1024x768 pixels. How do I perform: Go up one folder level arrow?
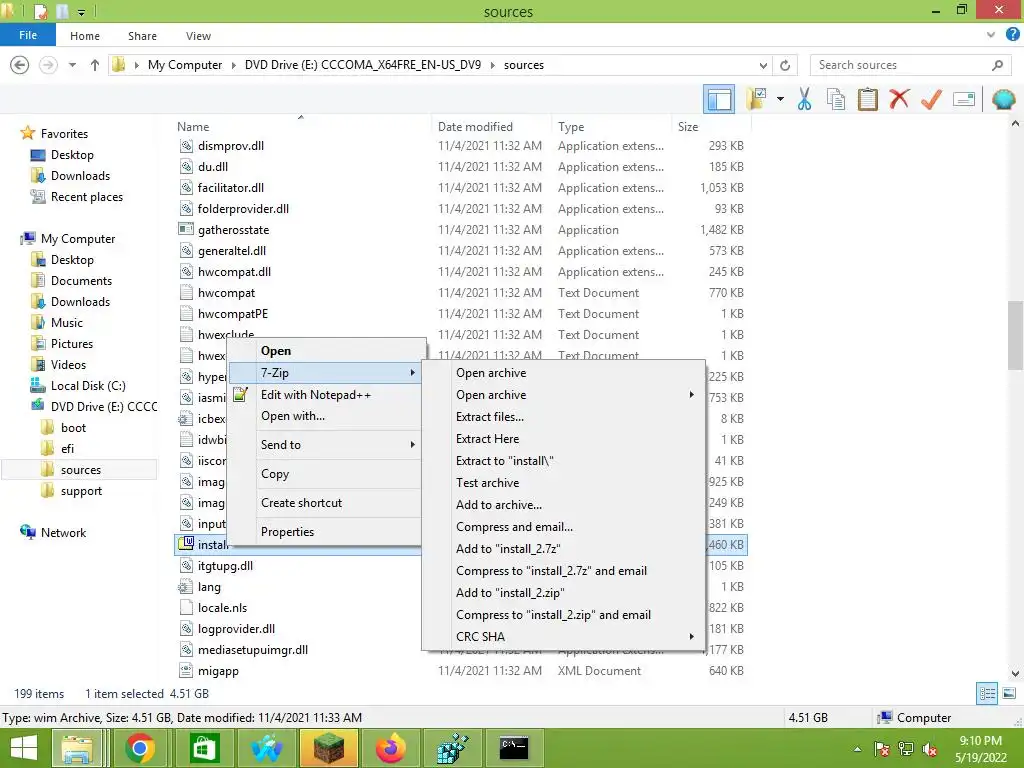click(95, 65)
